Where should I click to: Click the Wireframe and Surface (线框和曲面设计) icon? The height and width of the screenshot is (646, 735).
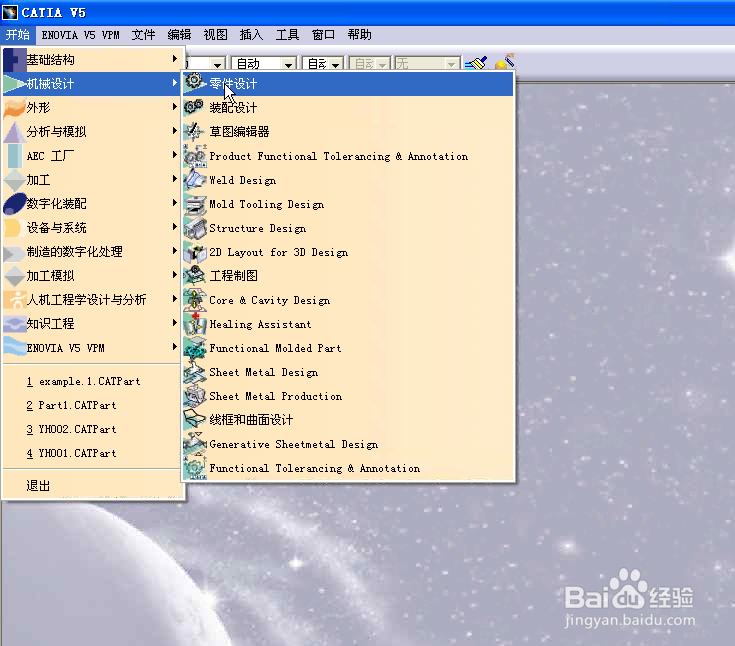coord(194,419)
